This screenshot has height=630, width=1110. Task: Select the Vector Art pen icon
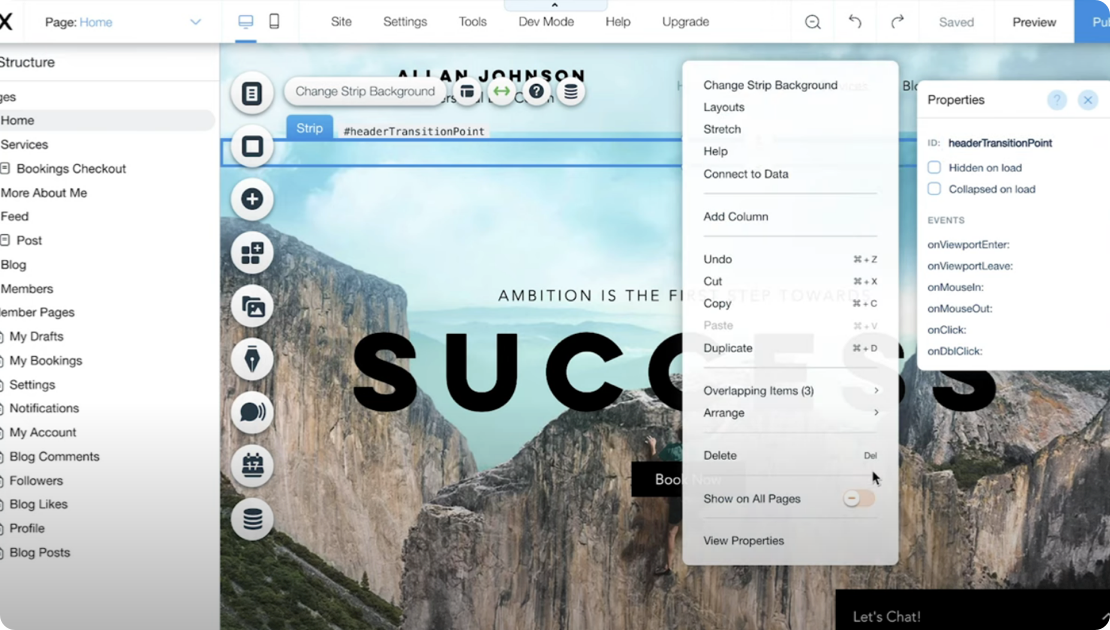[251, 359]
